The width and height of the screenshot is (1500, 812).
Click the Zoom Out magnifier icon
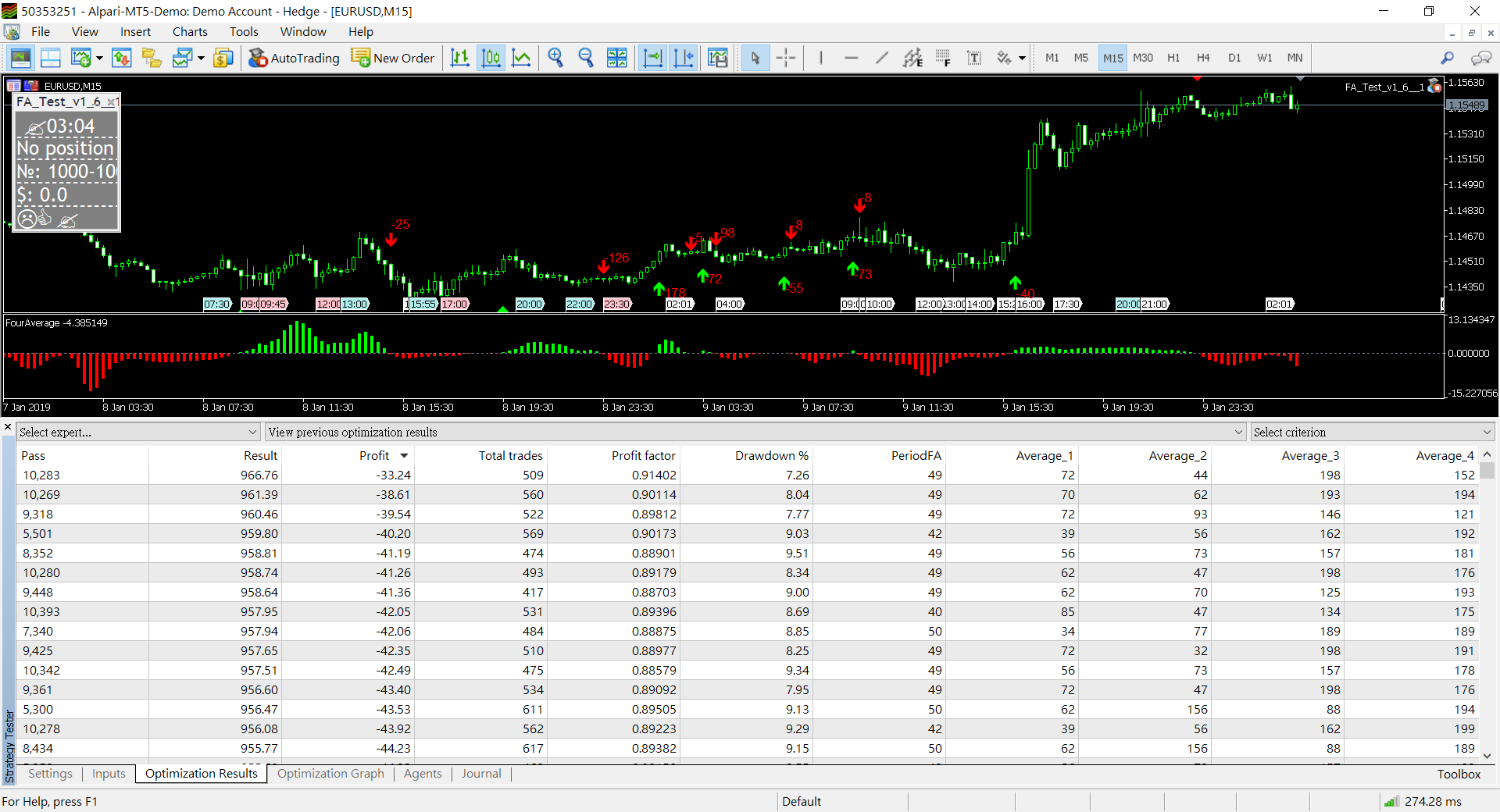tap(586, 58)
